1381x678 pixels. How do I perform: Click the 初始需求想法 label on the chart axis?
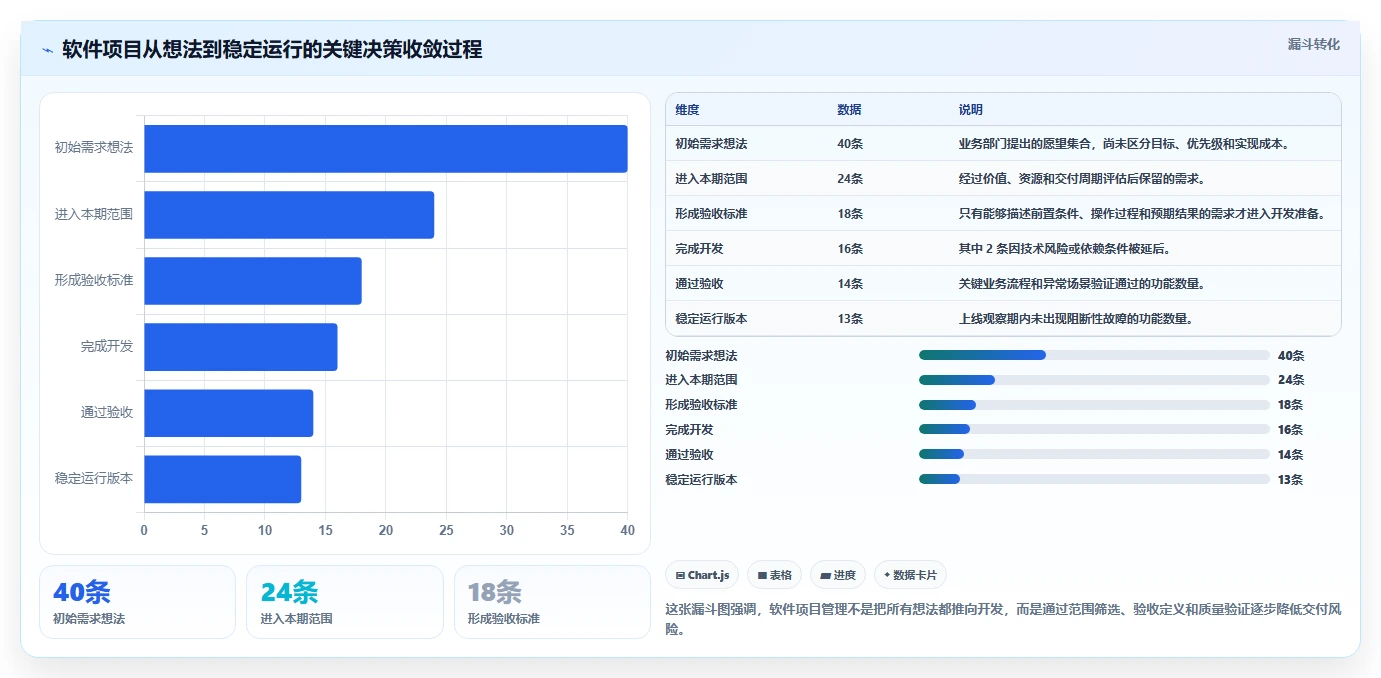(x=94, y=148)
